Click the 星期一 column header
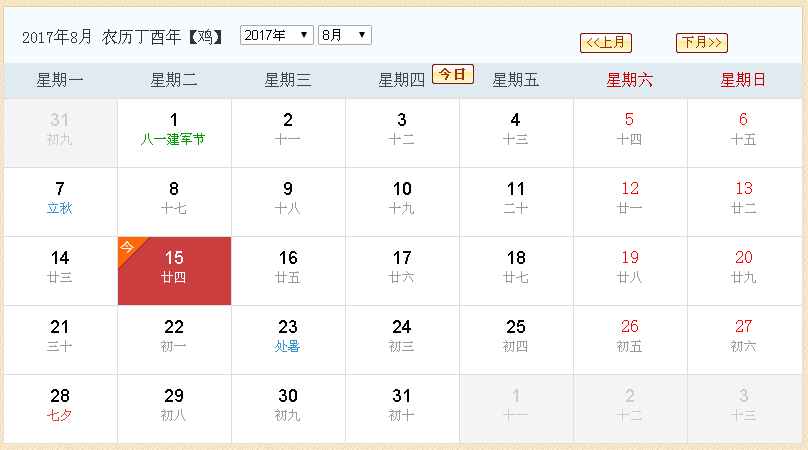Viewport: 808px width, 450px height. click(60, 80)
